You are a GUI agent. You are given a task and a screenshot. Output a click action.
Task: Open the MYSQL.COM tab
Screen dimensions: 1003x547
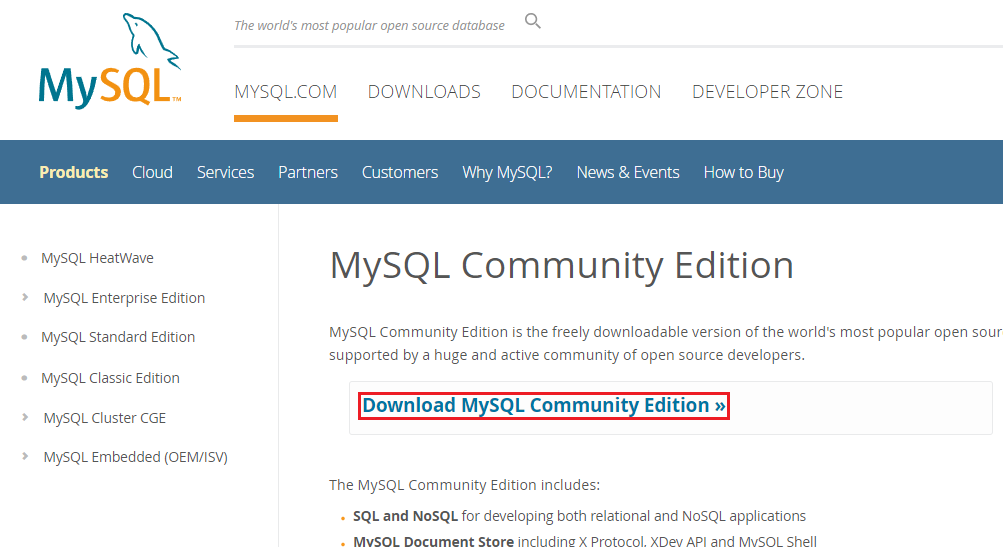tap(285, 91)
